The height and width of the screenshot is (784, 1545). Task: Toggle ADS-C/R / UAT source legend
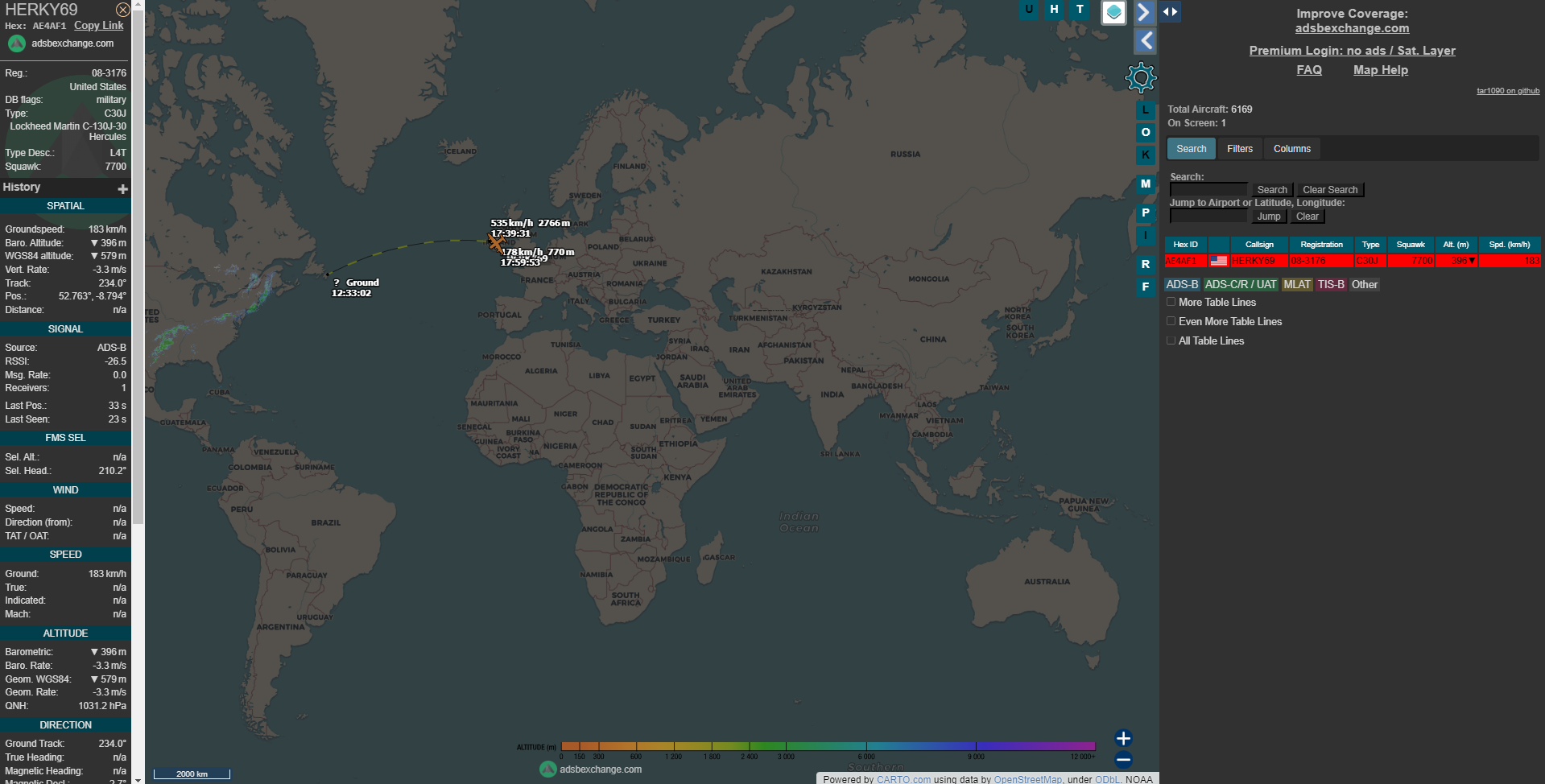point(1240,285)
